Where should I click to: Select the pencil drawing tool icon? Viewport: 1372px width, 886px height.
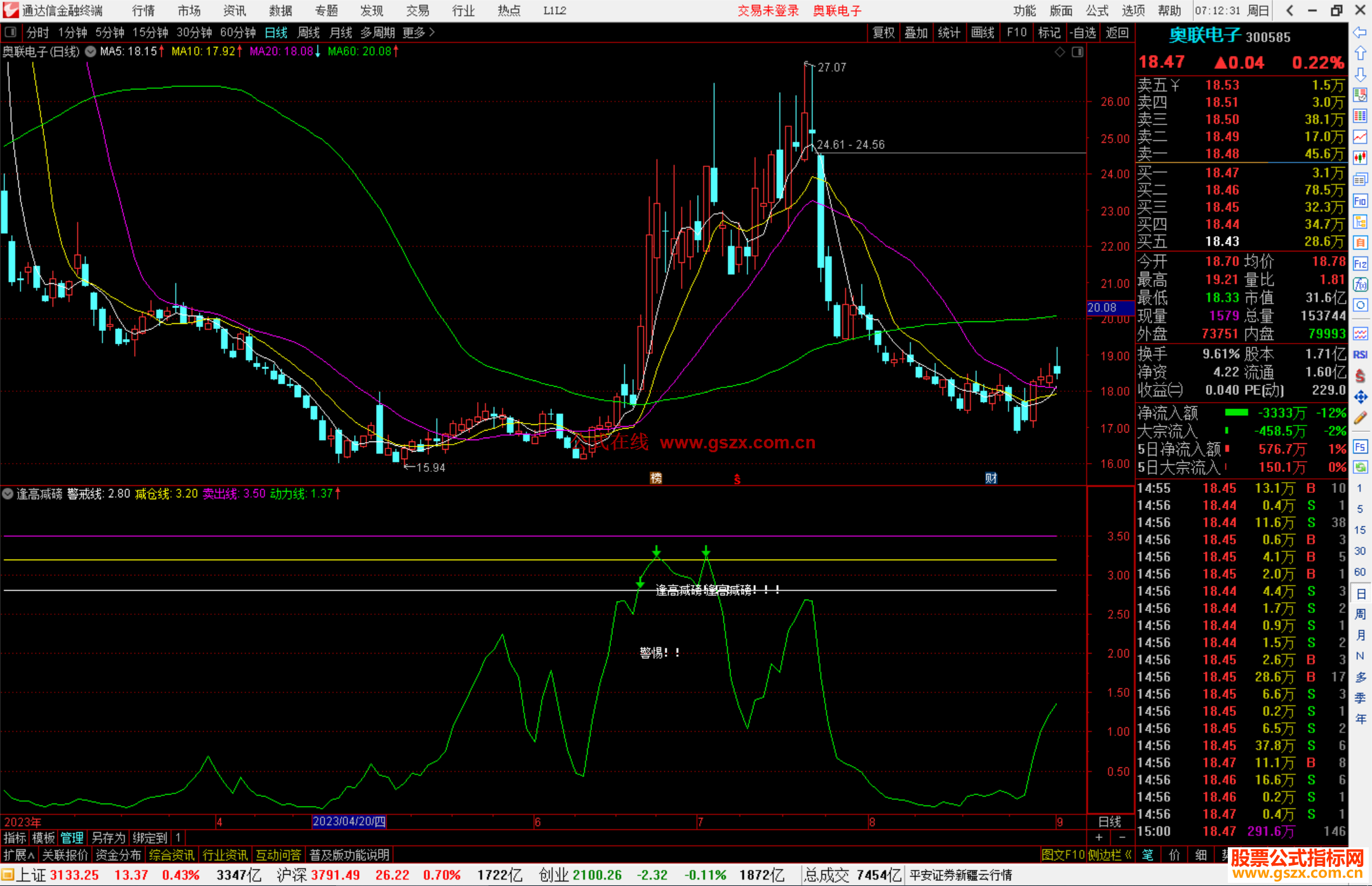(x=1360, y=418)
